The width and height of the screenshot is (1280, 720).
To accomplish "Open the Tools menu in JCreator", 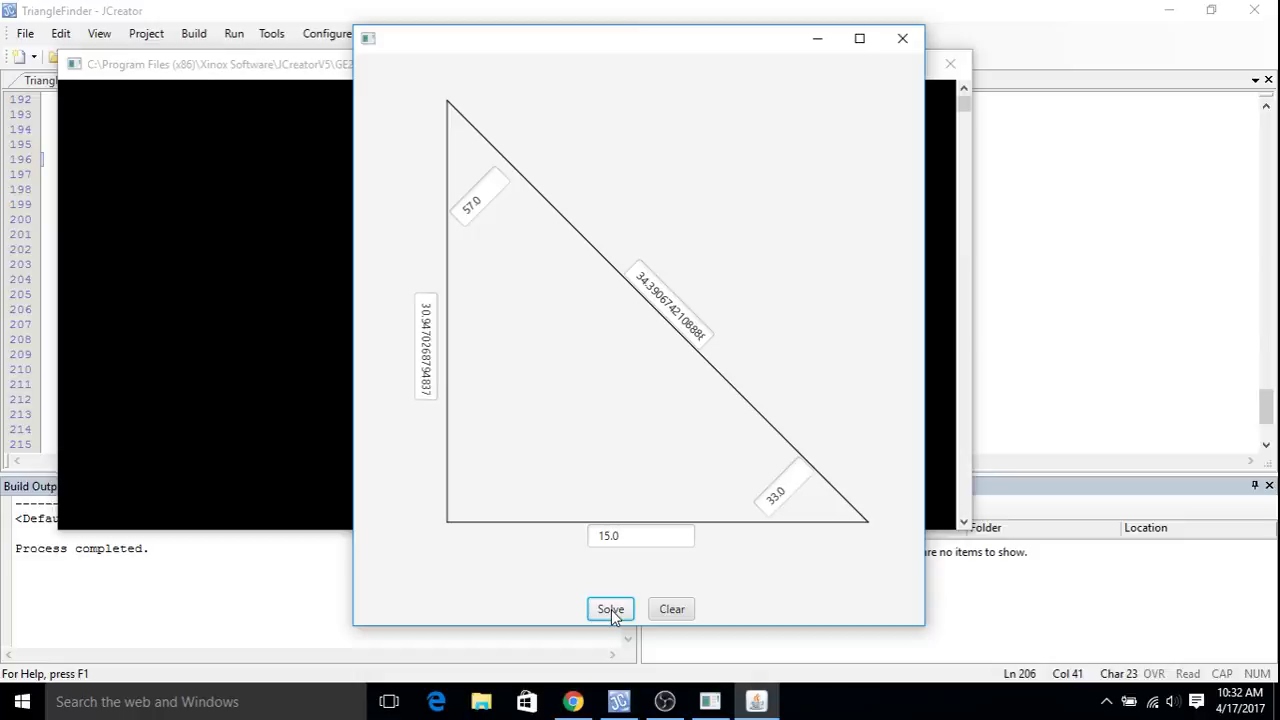I will point(272,33).
